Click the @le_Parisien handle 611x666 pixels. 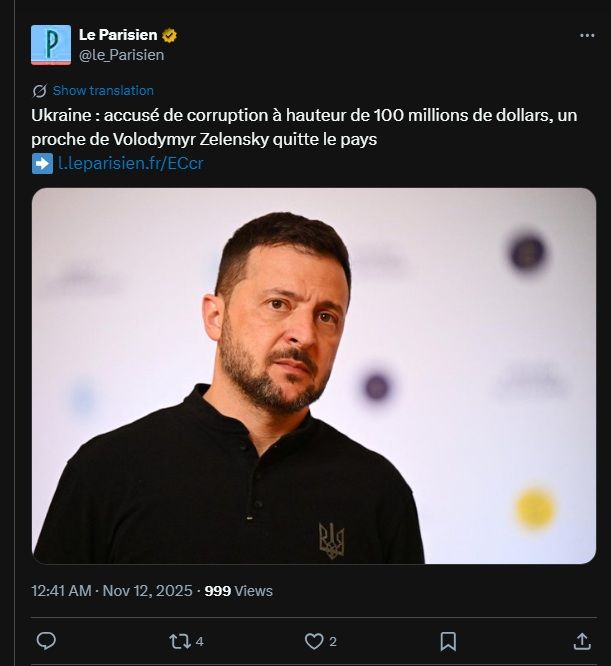(121, 55)
